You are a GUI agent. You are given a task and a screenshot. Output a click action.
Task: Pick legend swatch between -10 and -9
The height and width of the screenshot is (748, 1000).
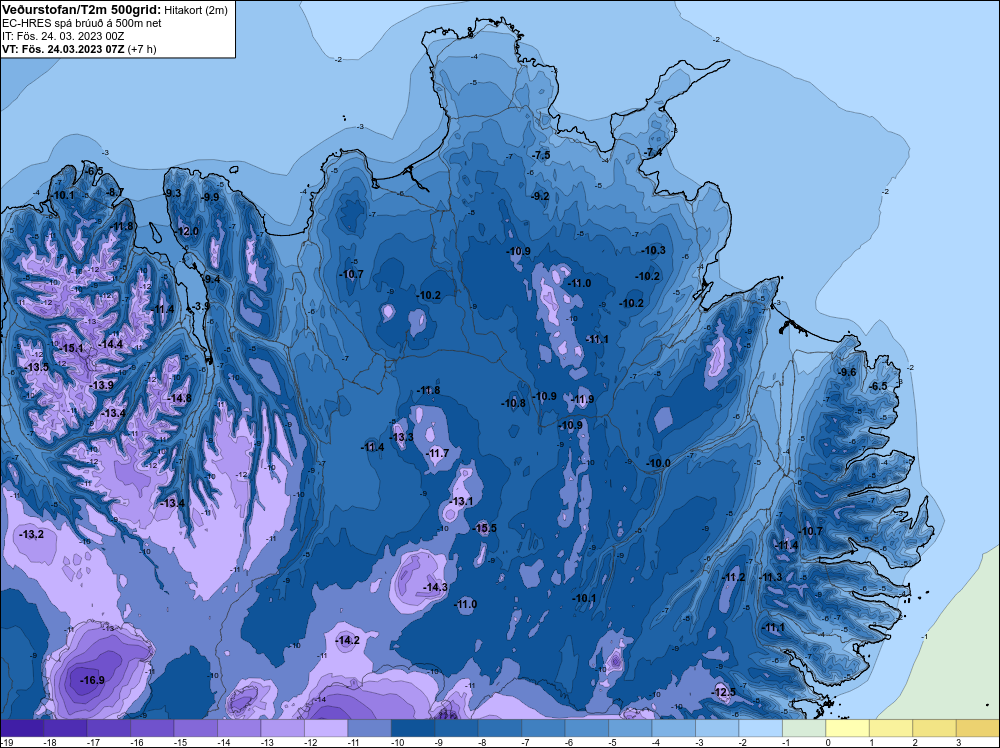point(413,728)
